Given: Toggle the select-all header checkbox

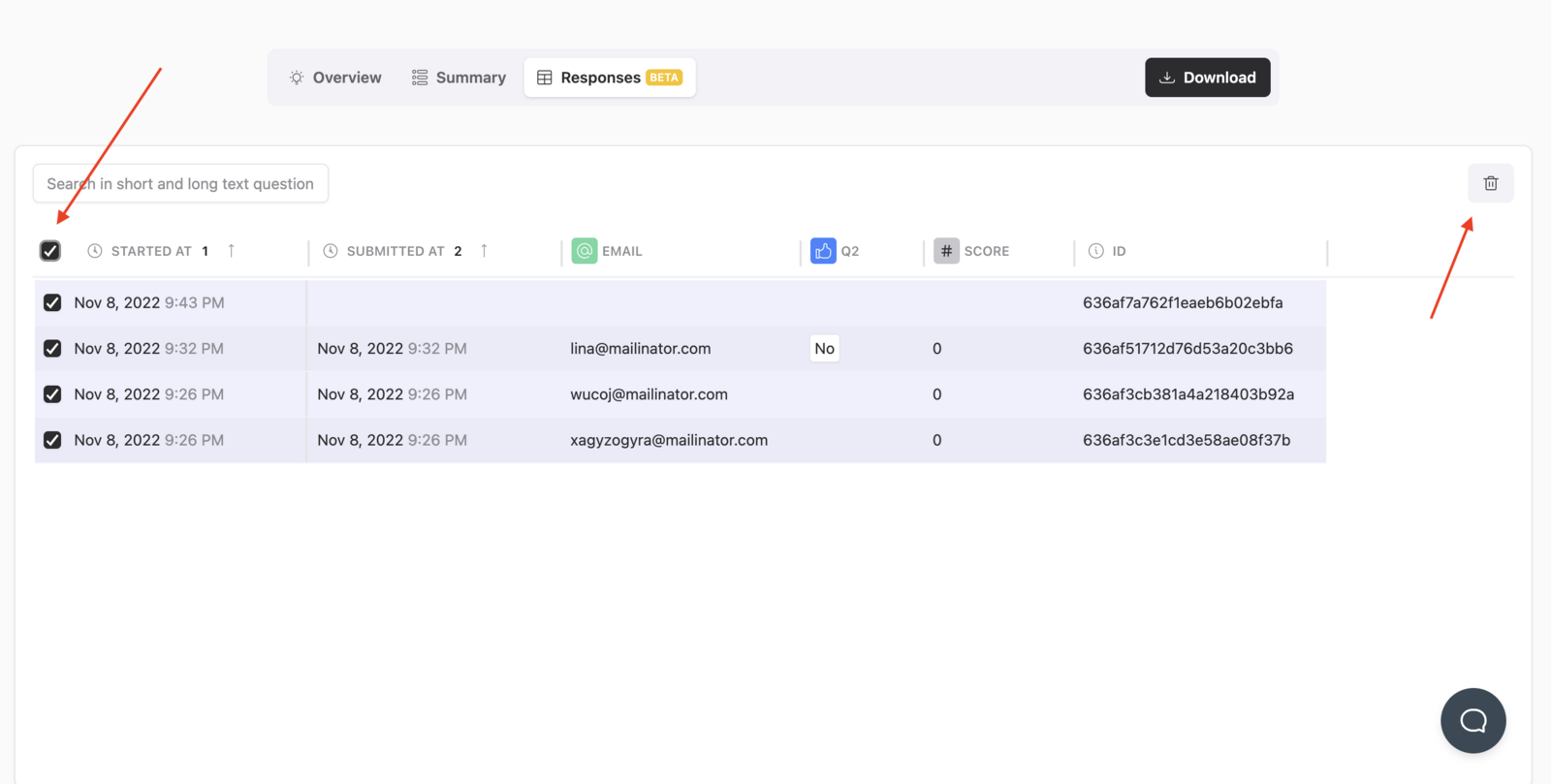Looking at the screenshot, I should pyautogui.click(x=50, y=251).
